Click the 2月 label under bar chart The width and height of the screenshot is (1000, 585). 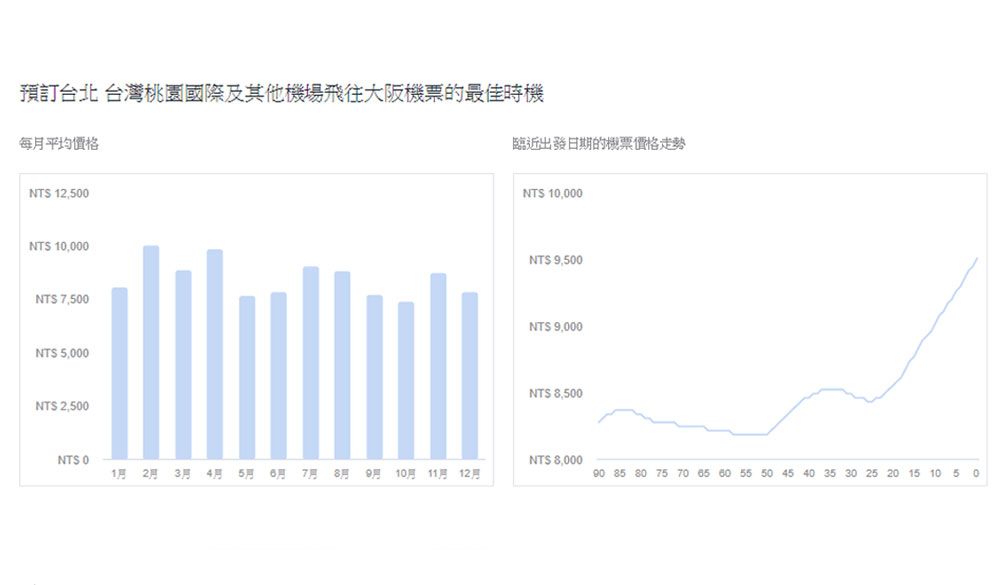pyautogui.click(x=151, y=474)
